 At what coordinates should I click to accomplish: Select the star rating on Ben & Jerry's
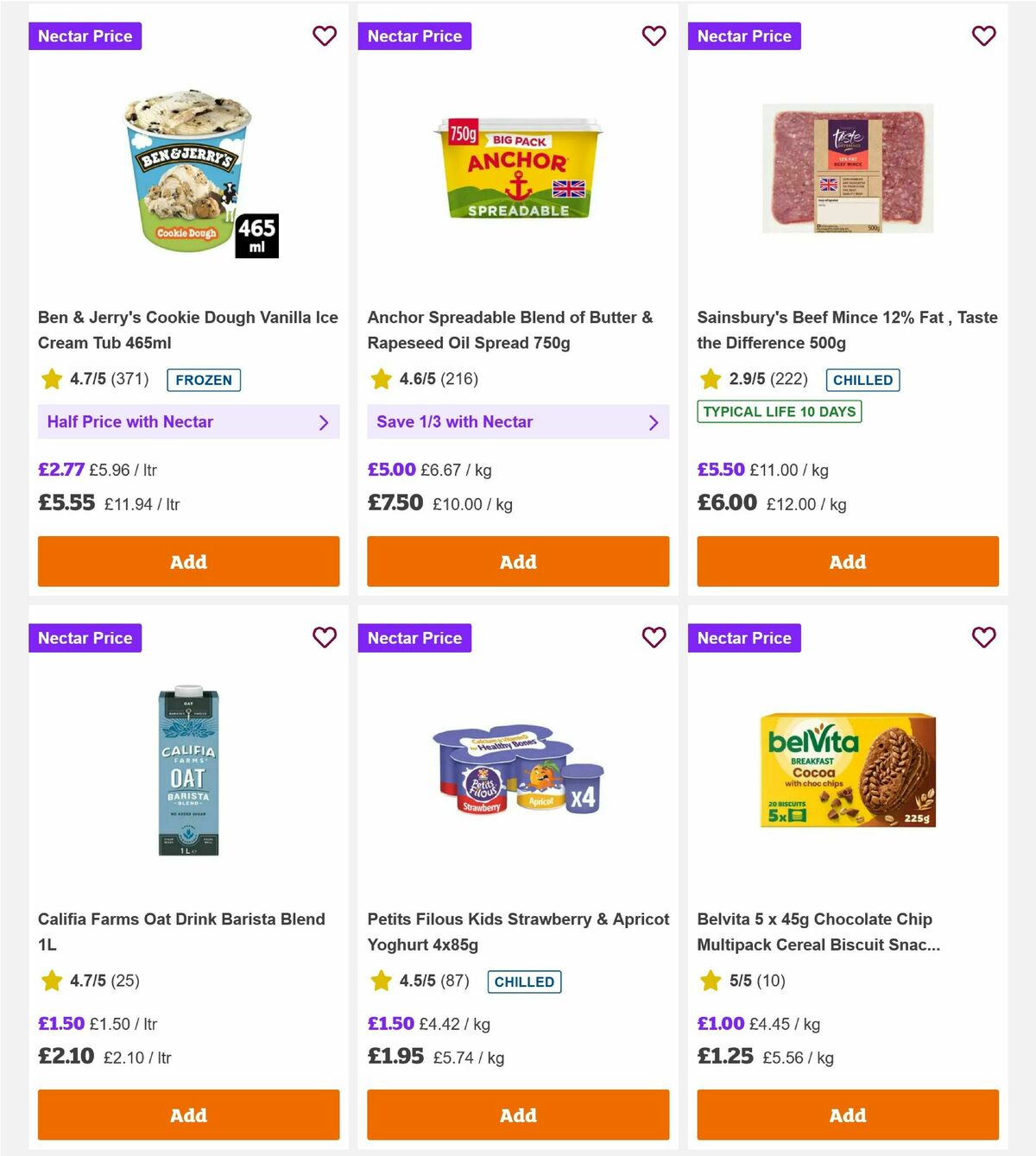[x=51, y=378]
